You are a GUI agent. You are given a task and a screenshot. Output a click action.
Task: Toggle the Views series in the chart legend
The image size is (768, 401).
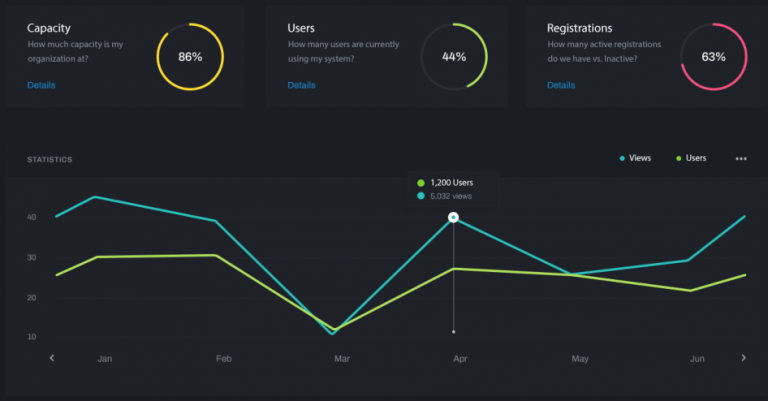click(x=635, y=159)
